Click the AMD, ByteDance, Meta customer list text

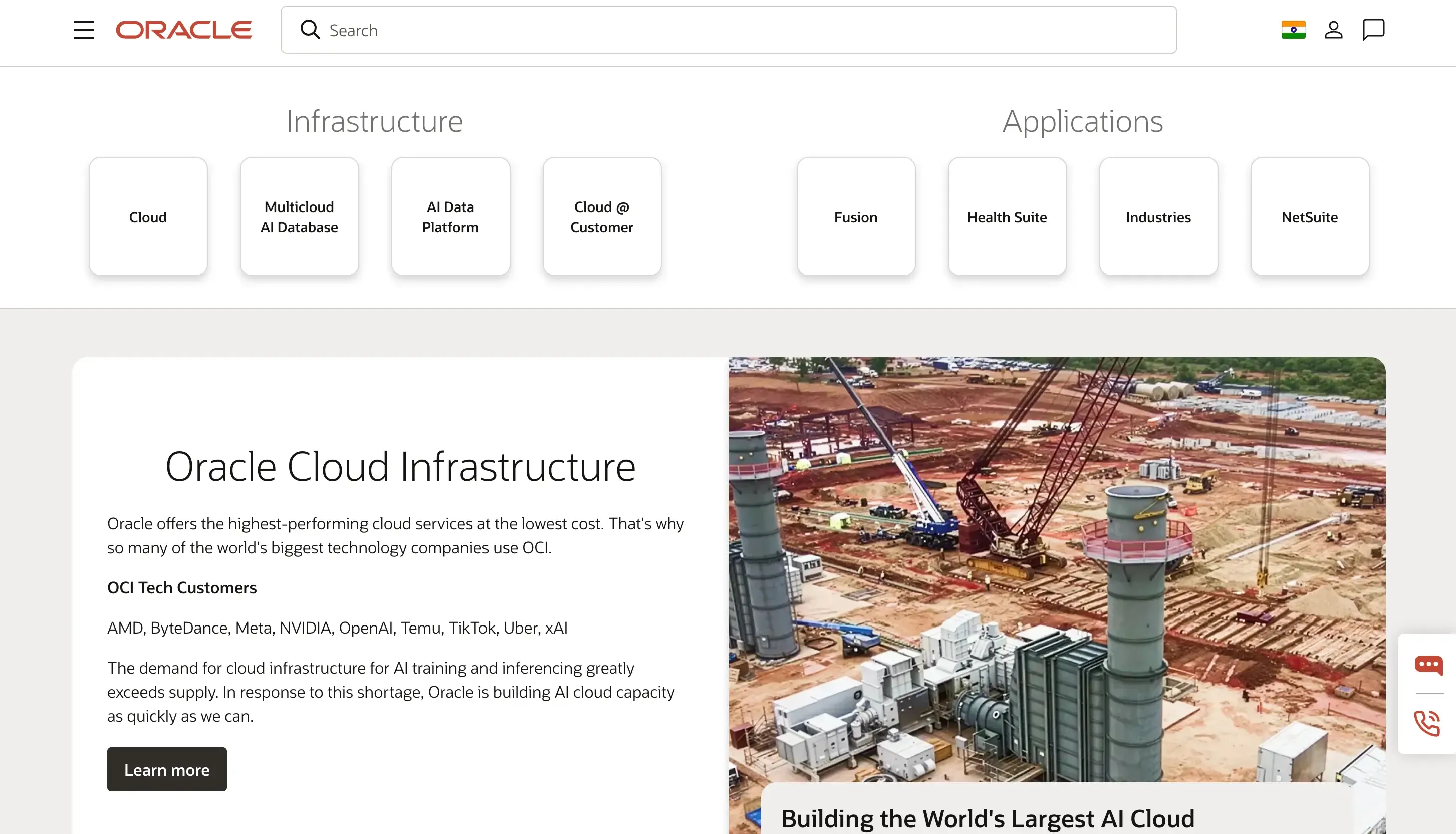click(337, 628)
